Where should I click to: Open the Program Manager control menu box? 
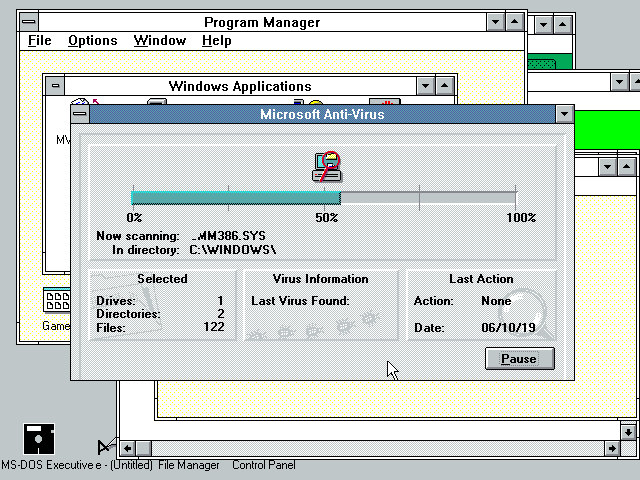(x=29, y=21)
